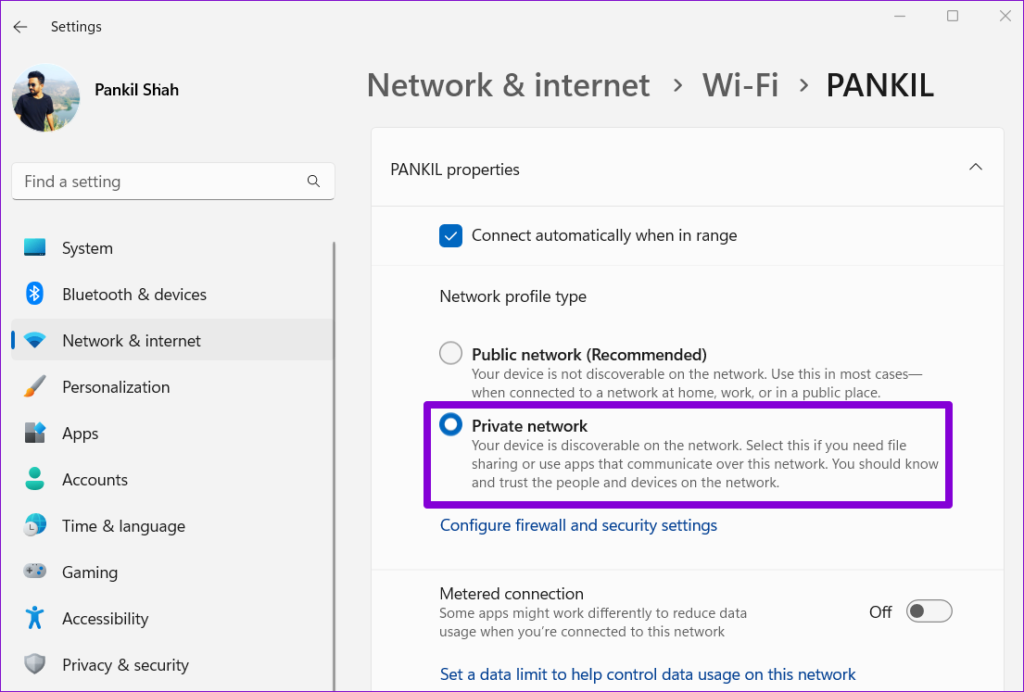Open Configure firewall and security settings link
The image size is (1024, 692).
pyautogui.click(x=578, y=525)
